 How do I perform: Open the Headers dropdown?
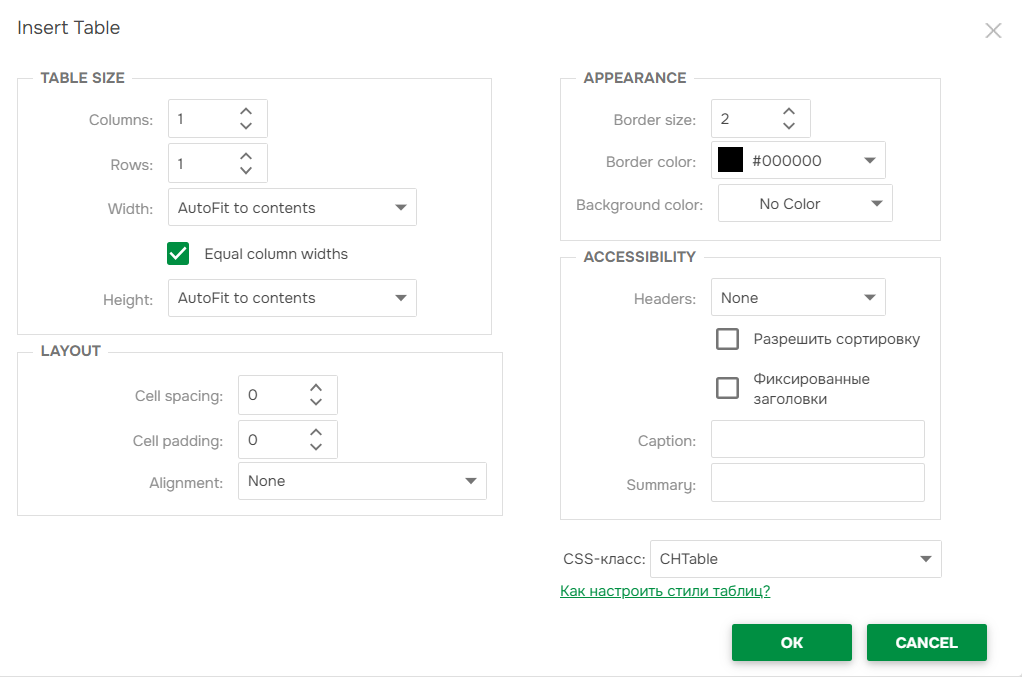coord(797,298)
